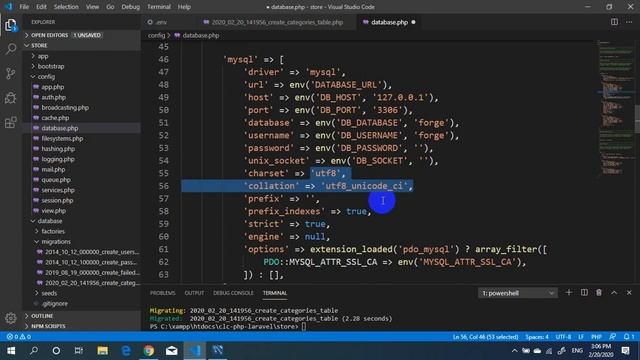
Task: Split the terminal panel
Action: [584, 293]
